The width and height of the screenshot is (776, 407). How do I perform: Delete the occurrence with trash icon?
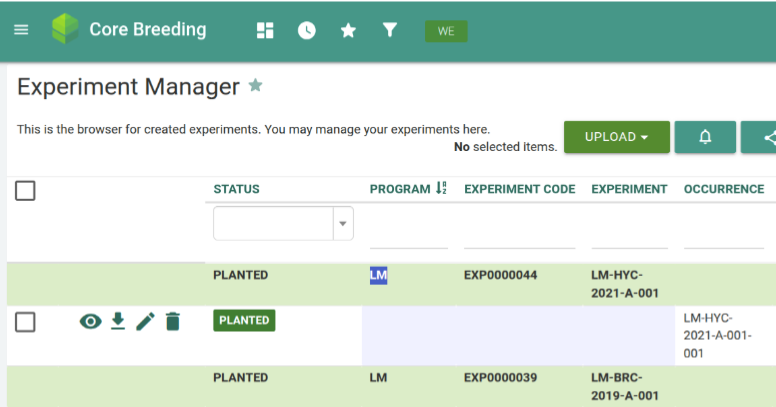173,321
